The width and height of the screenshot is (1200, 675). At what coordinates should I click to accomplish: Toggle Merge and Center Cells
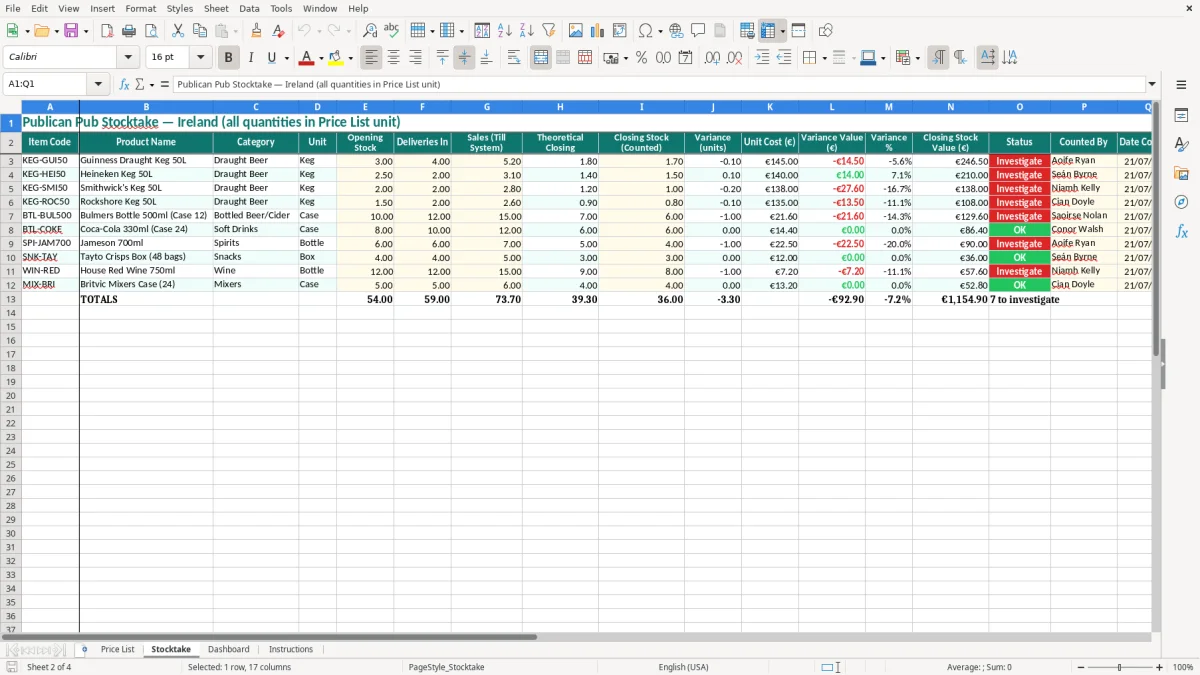point(541,58)
